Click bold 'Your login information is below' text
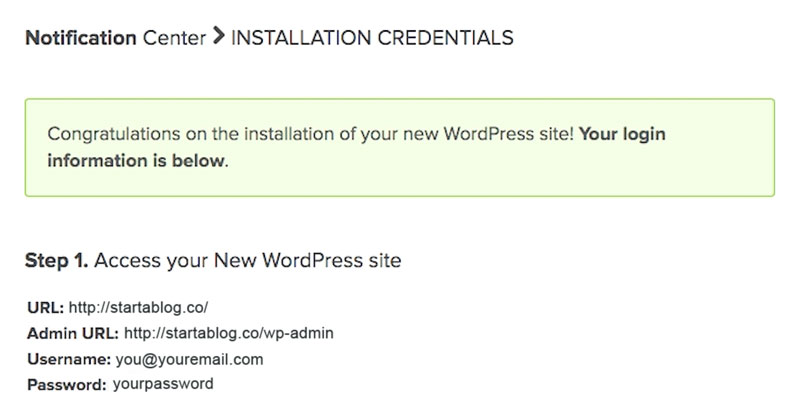 coord(136,160)
